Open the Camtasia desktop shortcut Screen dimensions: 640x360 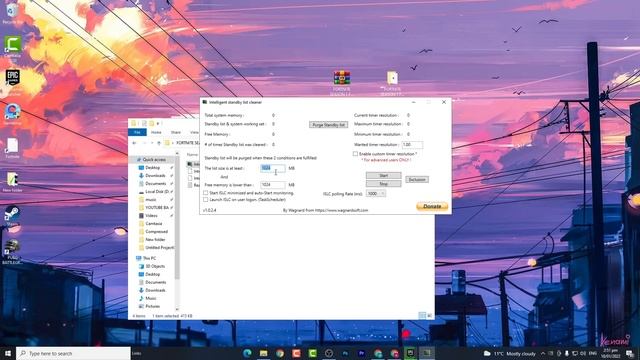pos(12,46)
